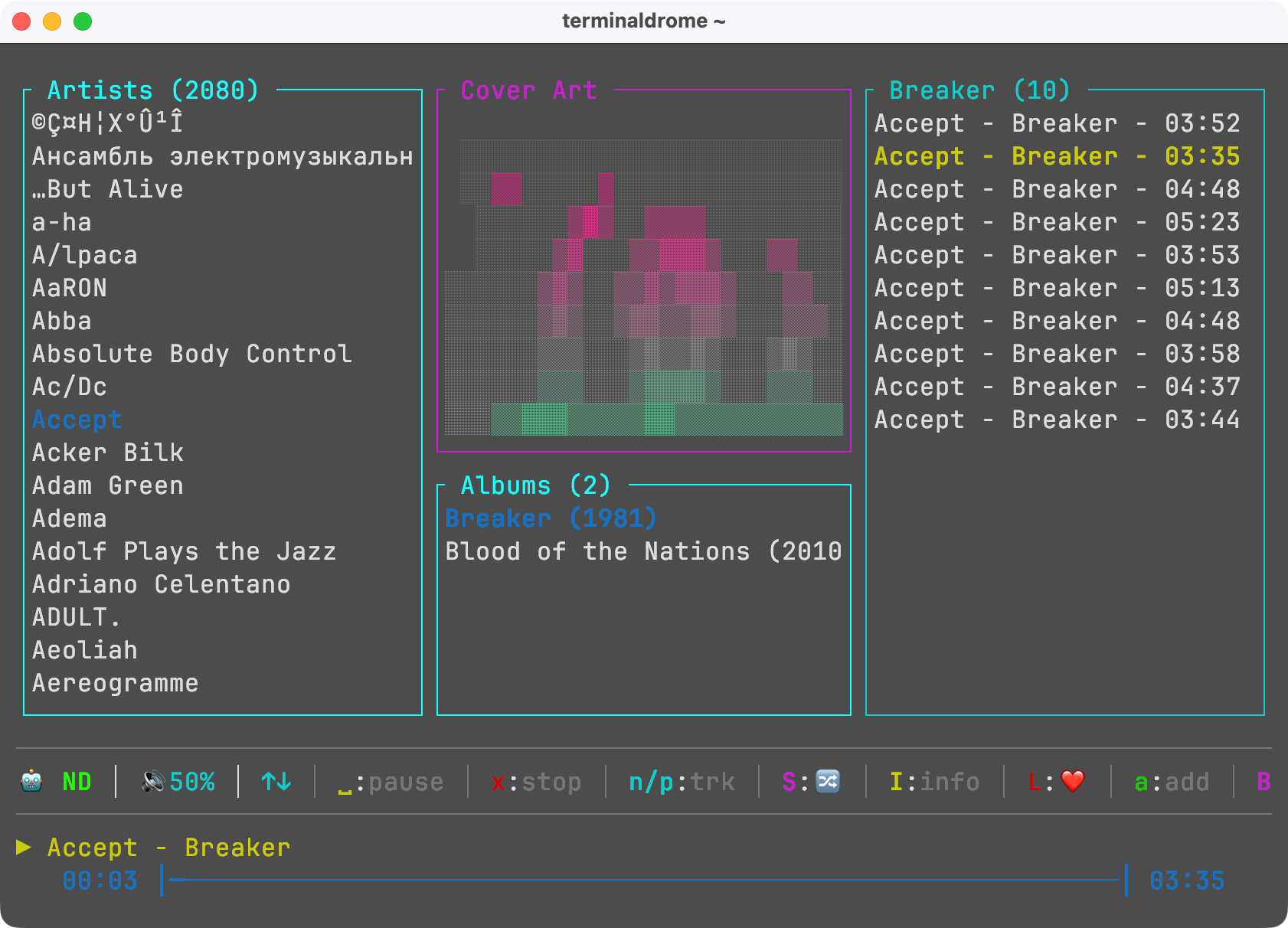Click the ND label in status bar
Viewport: 1288px width, 928px height.
pos(77,782)
